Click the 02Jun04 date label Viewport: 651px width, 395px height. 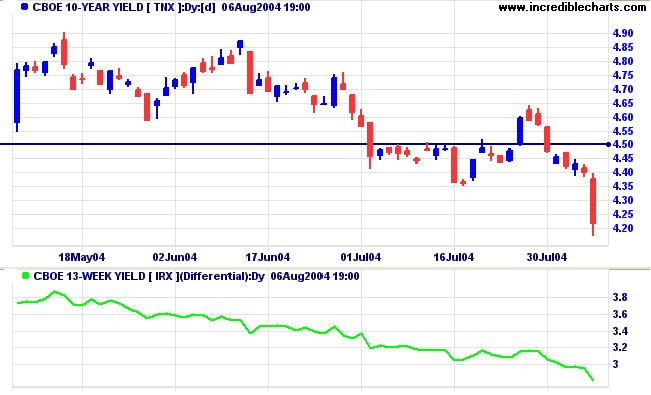[x=175, y=257]
